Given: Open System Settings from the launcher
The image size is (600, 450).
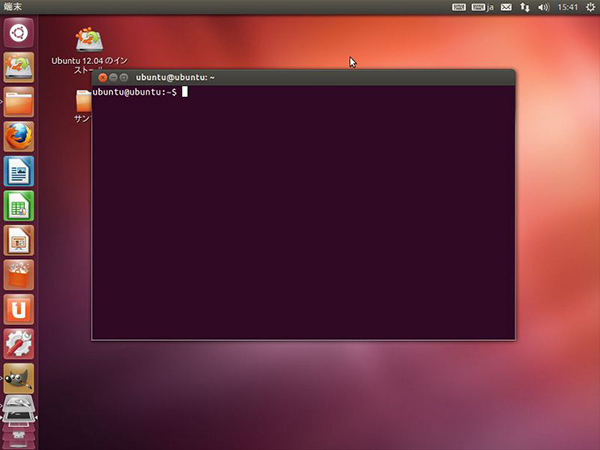Looking at the screenshot, I should (19, 344).
